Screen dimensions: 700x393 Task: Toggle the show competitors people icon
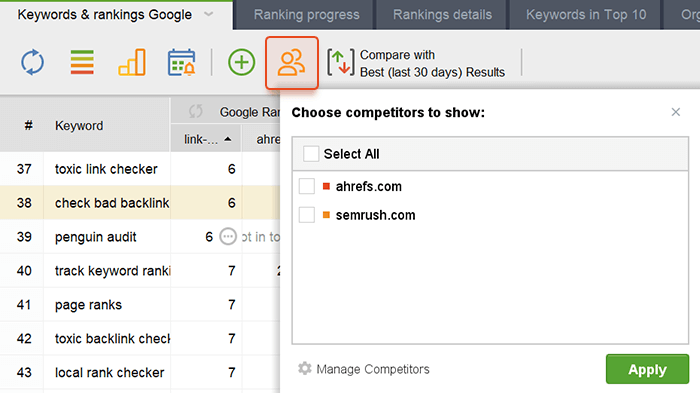[292, 63]
